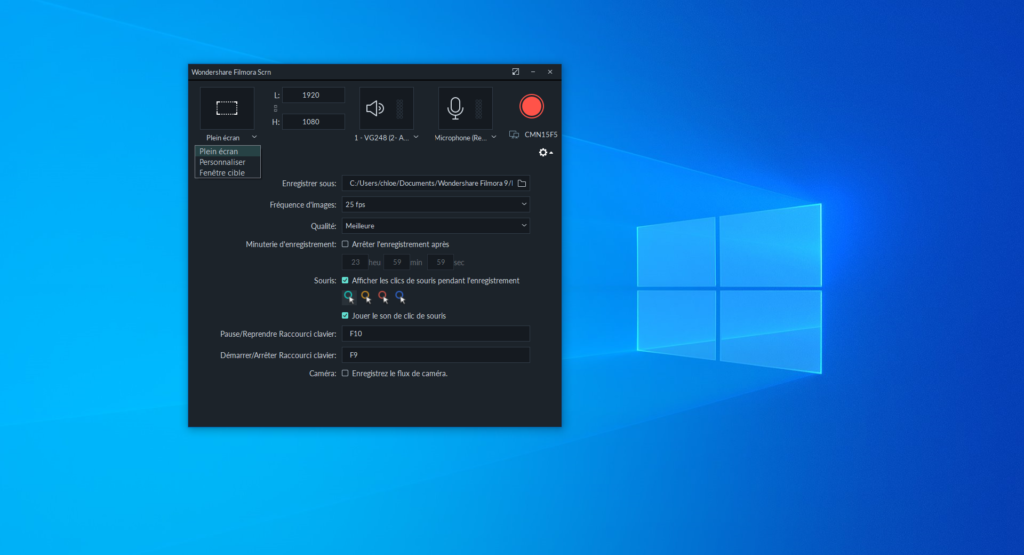Select the orange mouse click color
Screen dimensions: 1024x555
pyautogui.click(x=366, y=297)
